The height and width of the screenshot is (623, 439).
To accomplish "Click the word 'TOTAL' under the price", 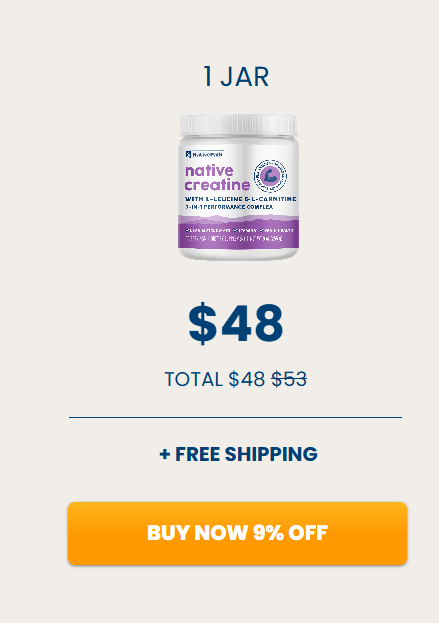I will 193,379.
